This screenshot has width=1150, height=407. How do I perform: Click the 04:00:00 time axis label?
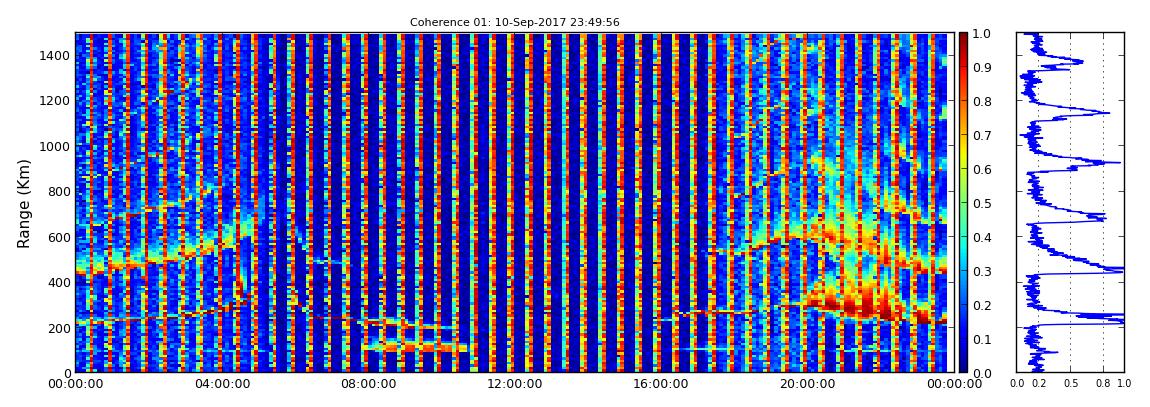coord(221,384)
